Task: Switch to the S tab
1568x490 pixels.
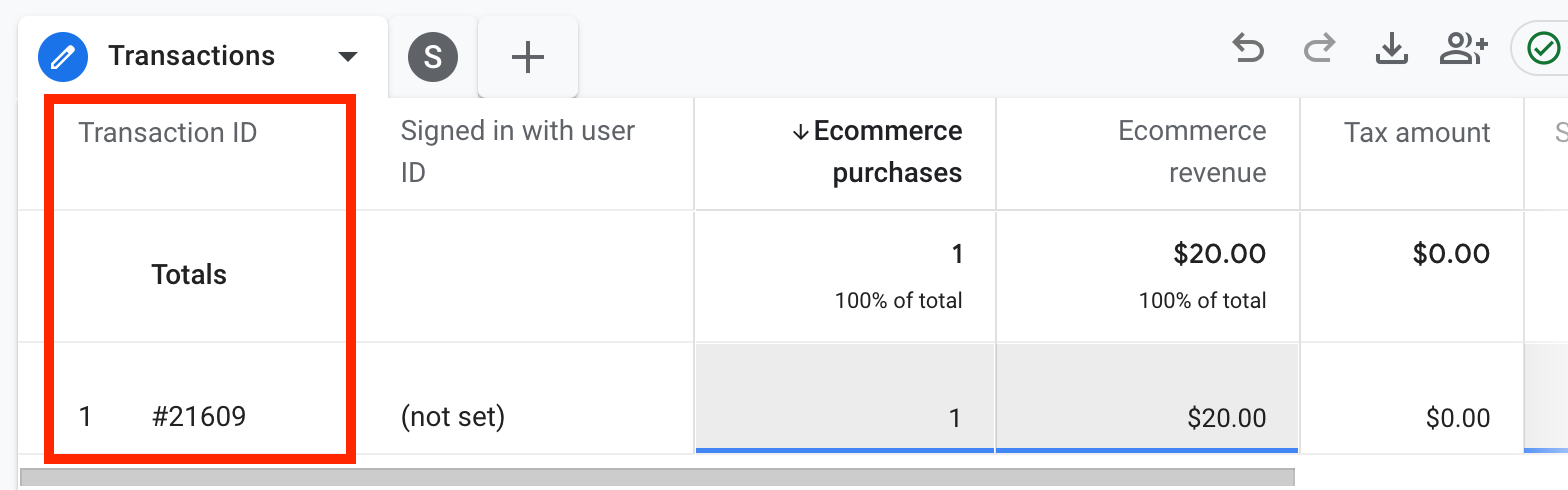Action: tap(433, 57)
